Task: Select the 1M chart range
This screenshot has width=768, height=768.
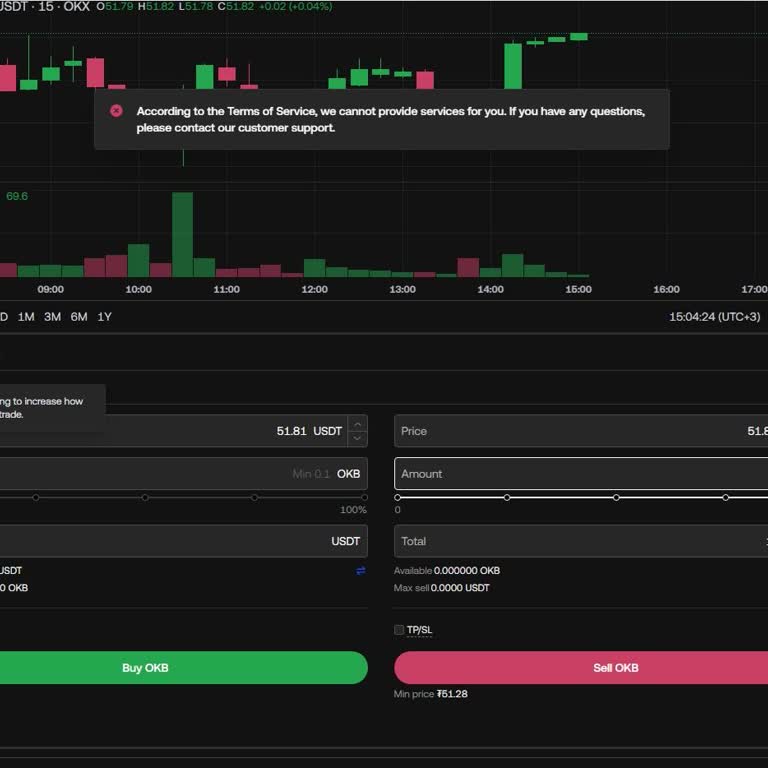Action: pos(26,317)
